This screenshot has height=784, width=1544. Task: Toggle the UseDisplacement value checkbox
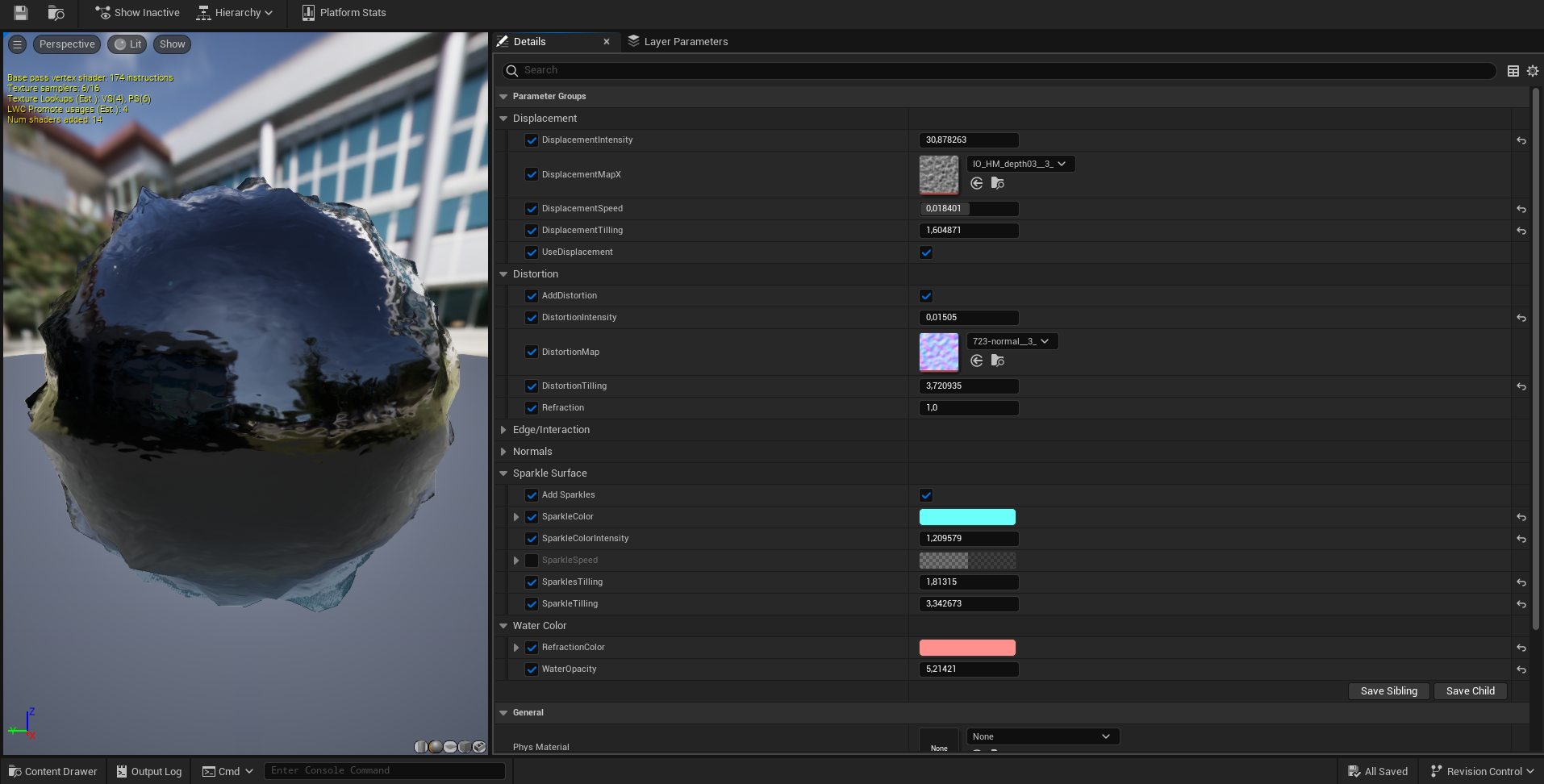click(x=926, y=252)
